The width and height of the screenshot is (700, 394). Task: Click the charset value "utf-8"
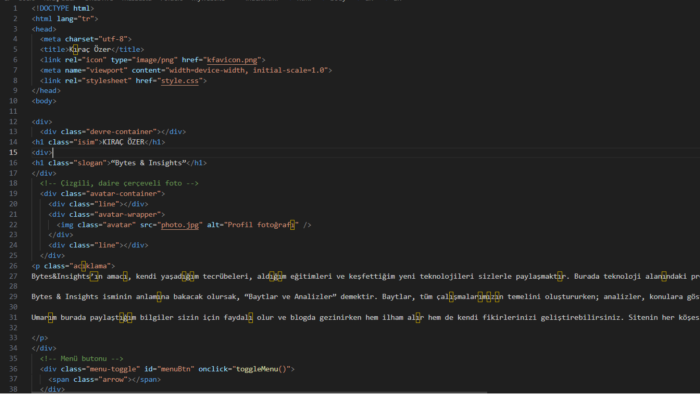coord(113,39)
